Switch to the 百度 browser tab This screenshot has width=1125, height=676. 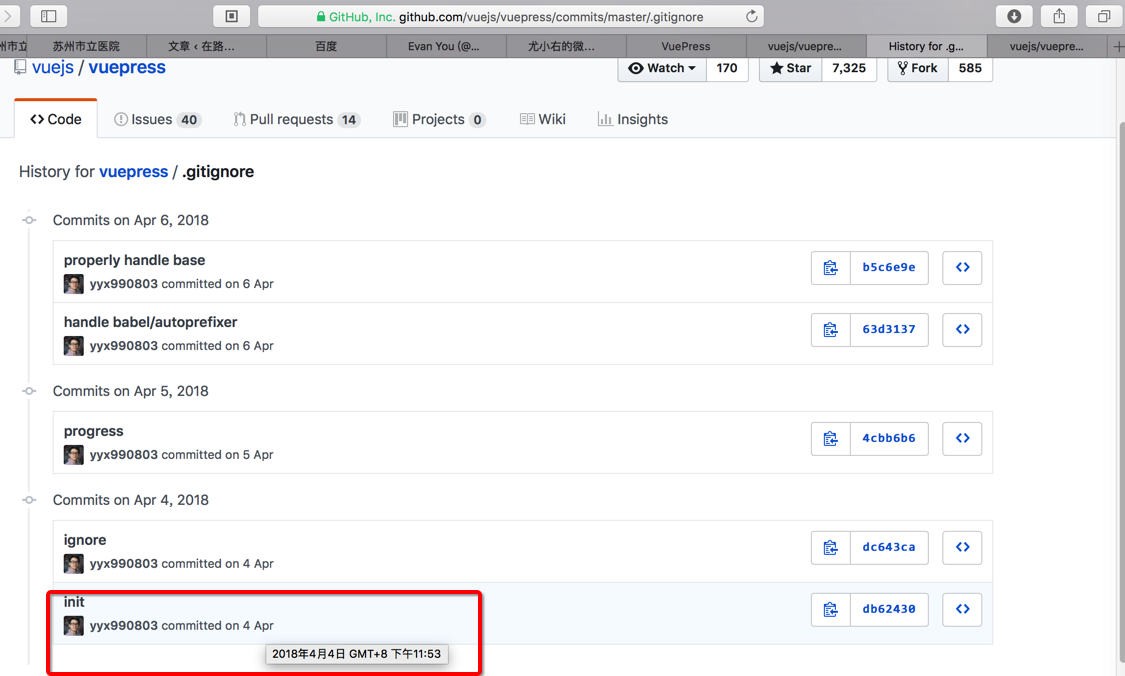coord(326,47)
